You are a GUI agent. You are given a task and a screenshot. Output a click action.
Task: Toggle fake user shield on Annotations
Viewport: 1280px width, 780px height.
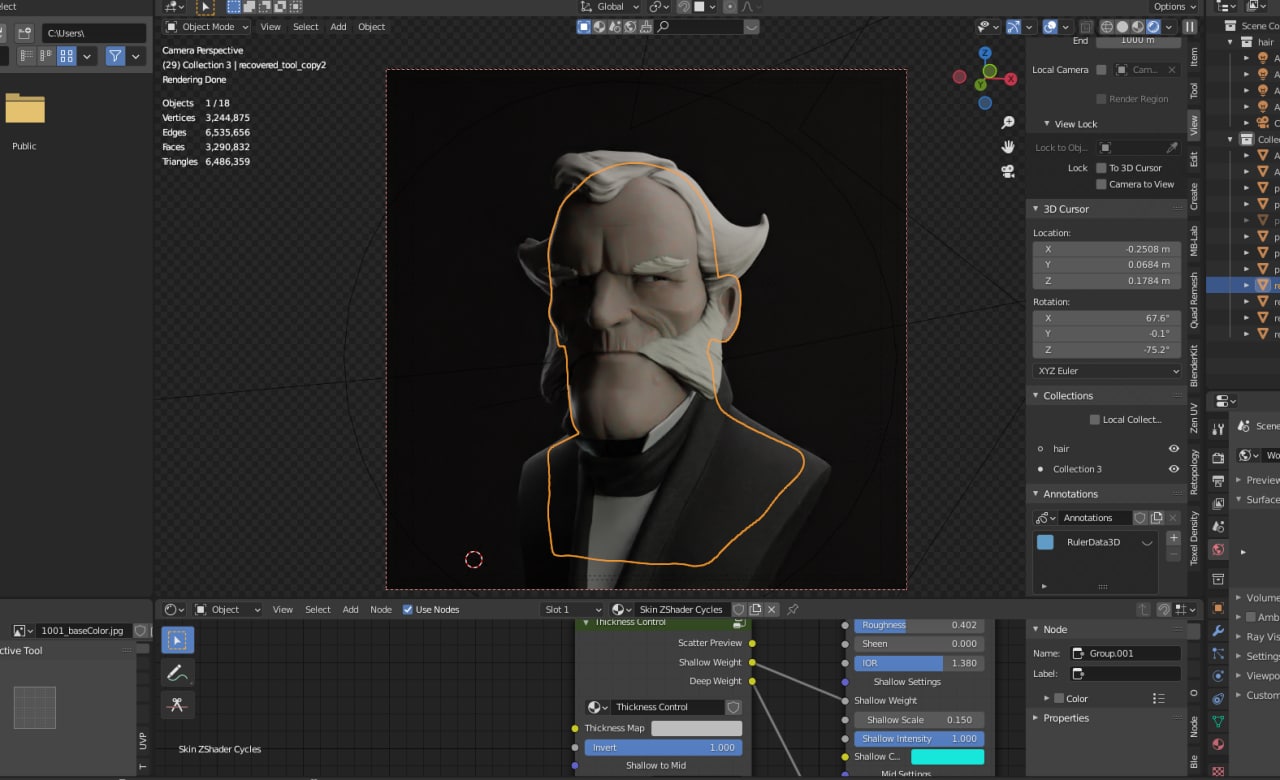pos(1140,518)
